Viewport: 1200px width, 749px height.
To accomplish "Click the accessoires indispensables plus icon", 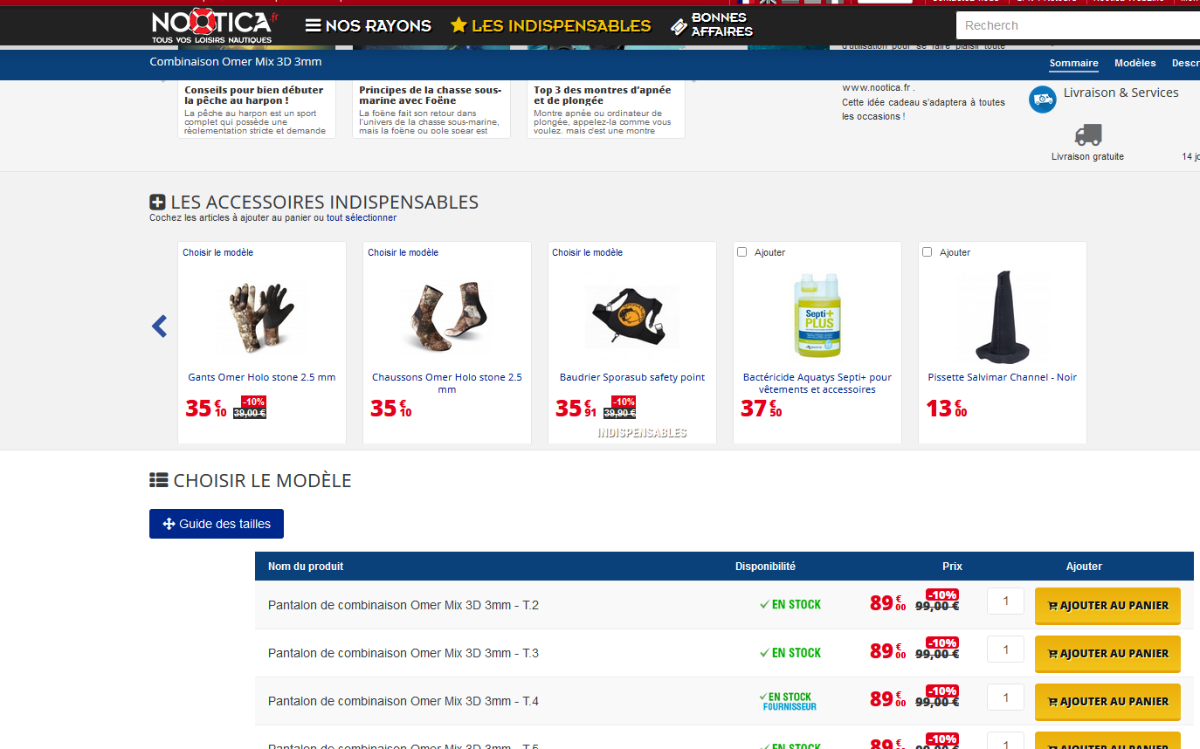I will click(158, 202).
